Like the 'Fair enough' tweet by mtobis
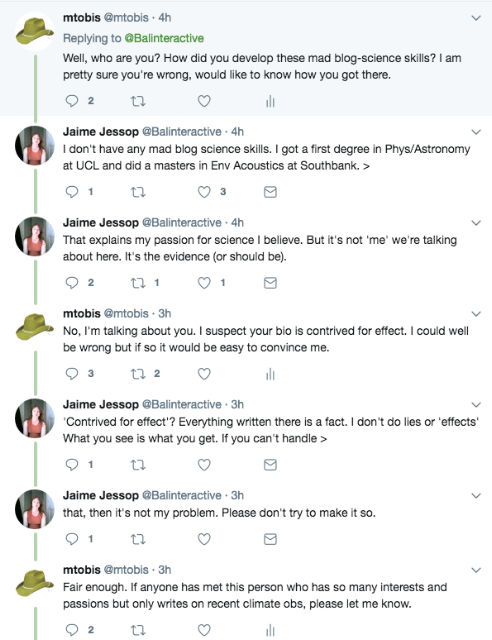This screenshot has width=492, height=640. 204,630
